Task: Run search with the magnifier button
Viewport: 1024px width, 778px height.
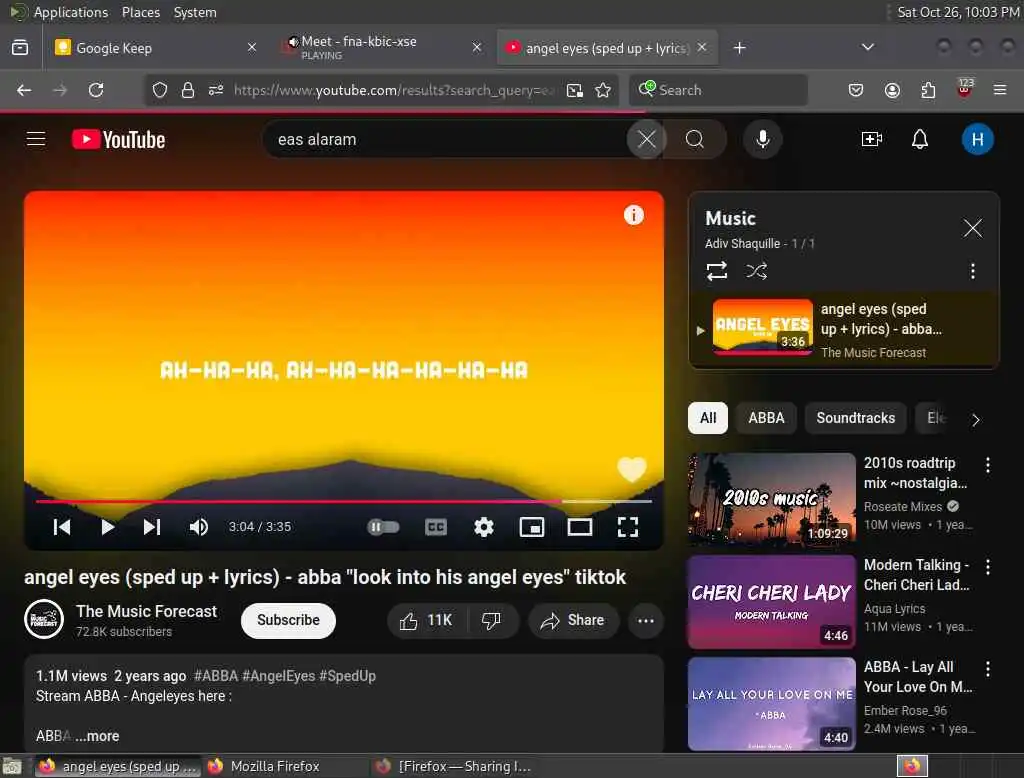Action: point(695,139)
